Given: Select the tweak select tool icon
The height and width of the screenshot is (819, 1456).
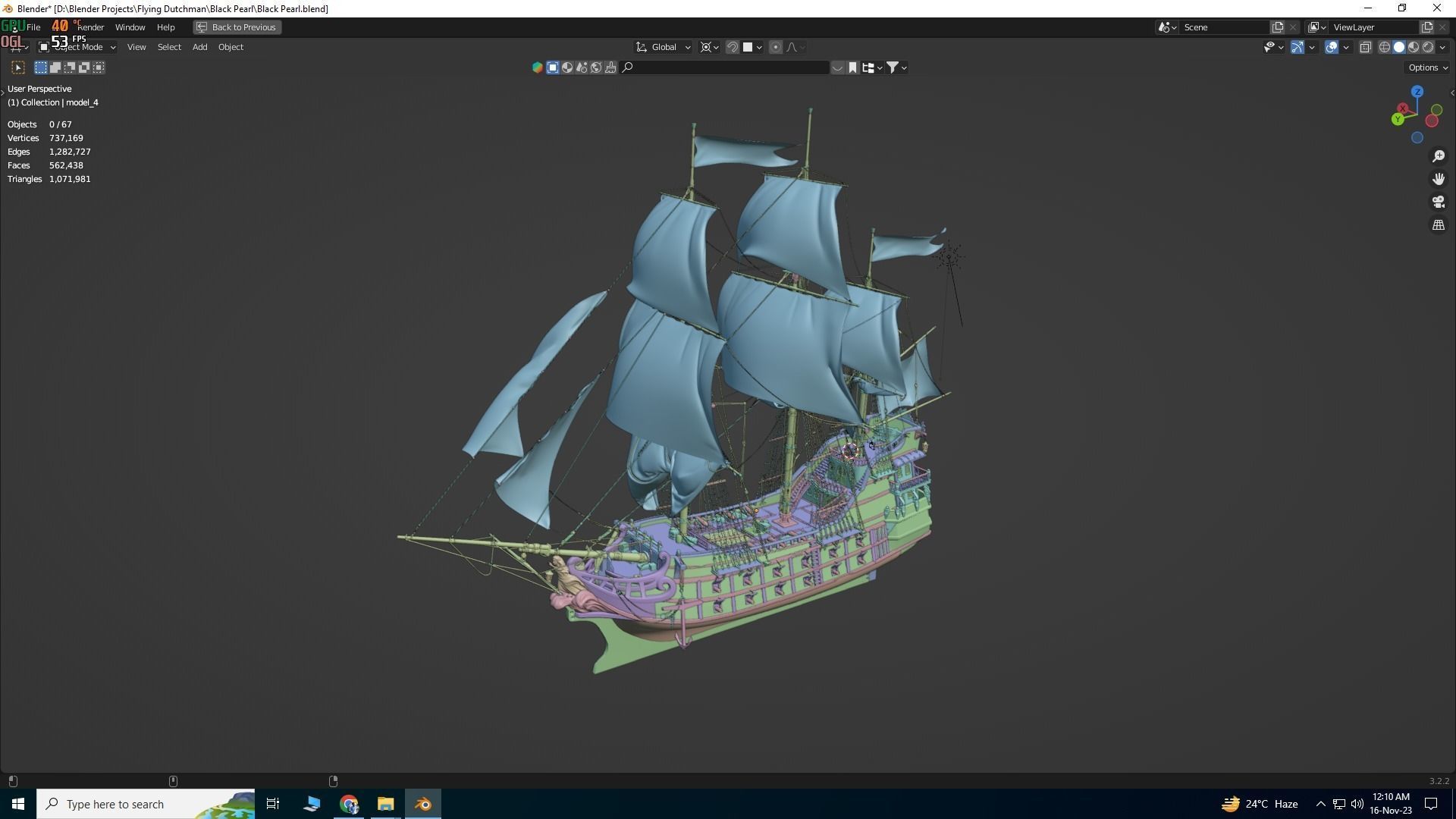Looking at the screenshot, I should tap(18, 67).
